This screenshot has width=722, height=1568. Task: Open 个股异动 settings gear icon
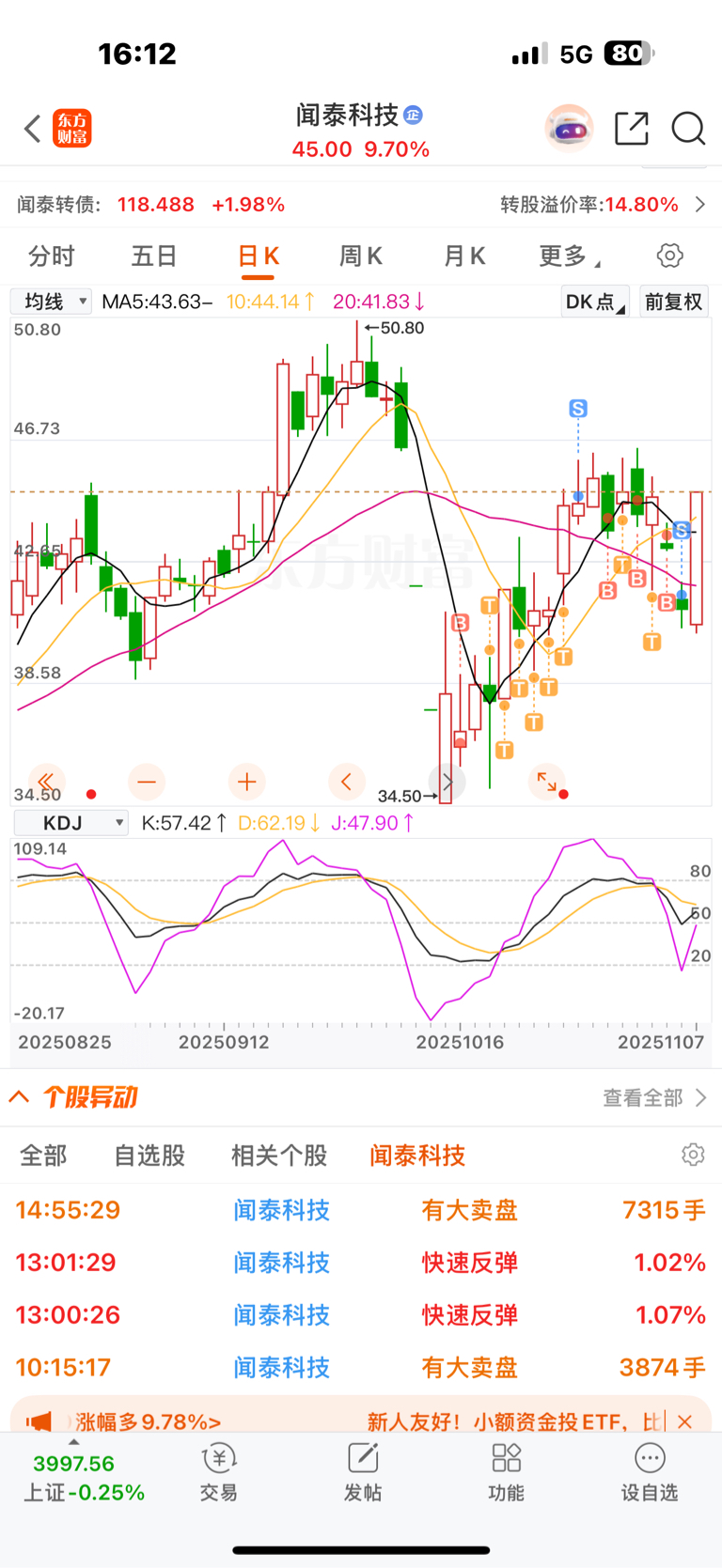(x=693, y=1155)
